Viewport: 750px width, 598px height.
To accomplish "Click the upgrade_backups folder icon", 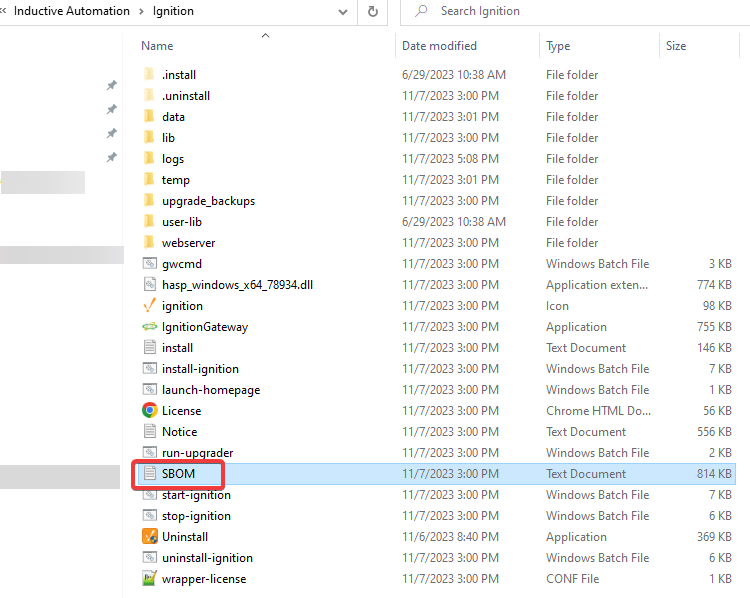I will [149, 200].
